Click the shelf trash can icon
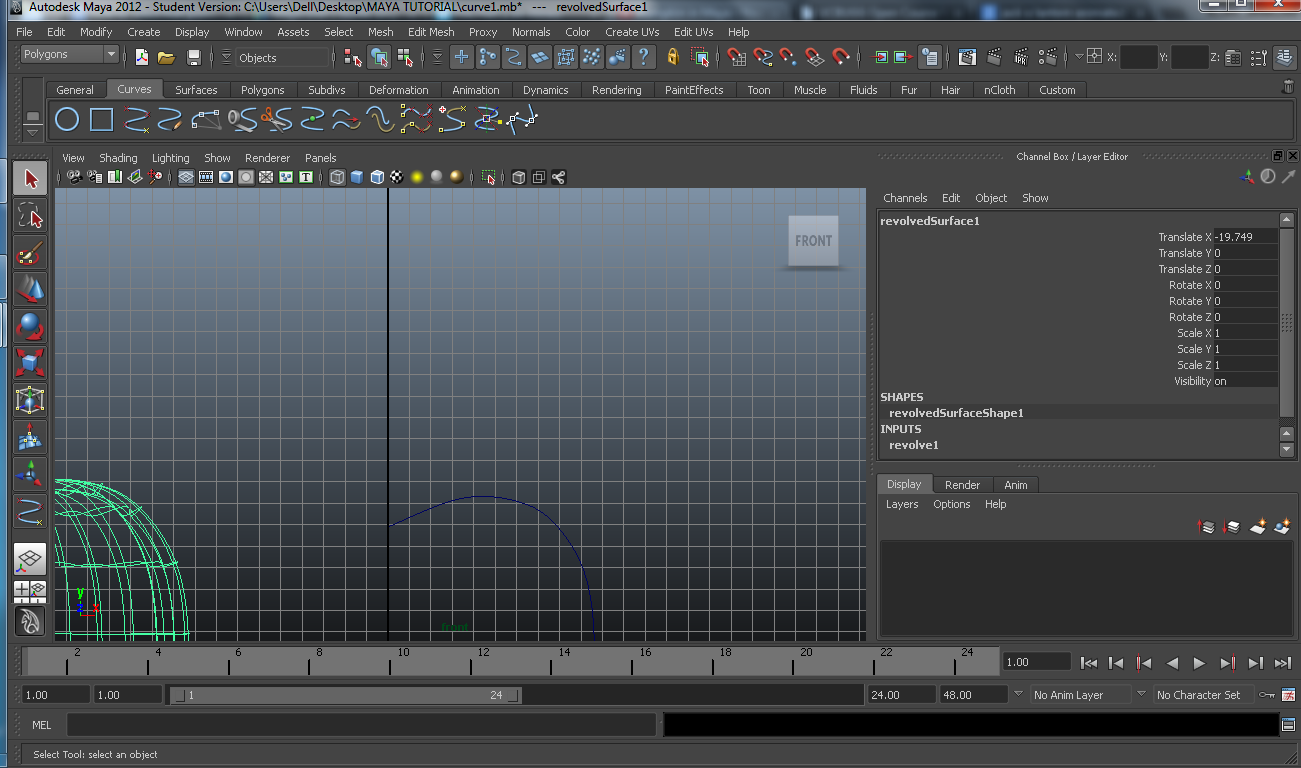The height and width of the screenshot is (768, 1301). pos(1288,88)
